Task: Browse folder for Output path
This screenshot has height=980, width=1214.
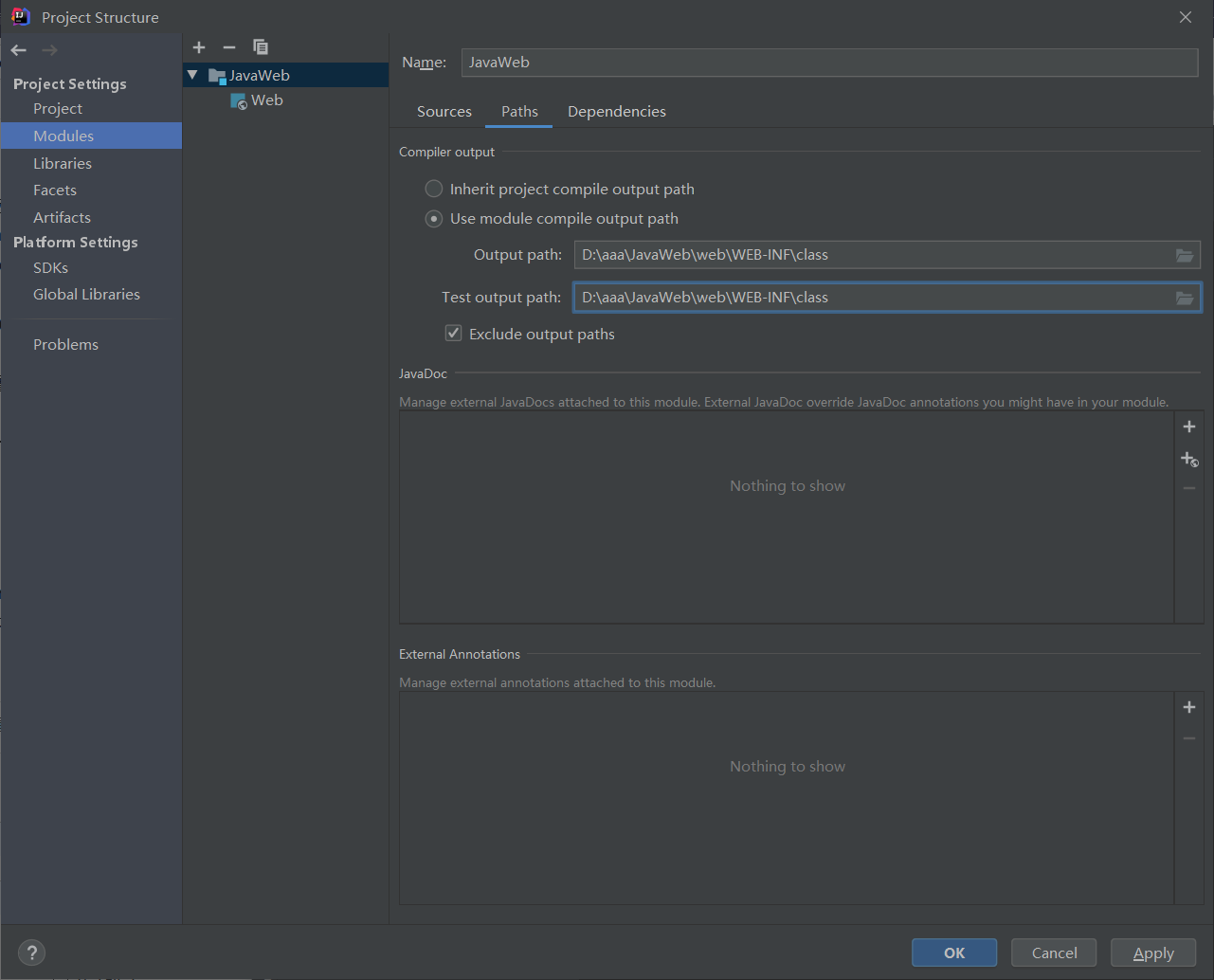Action: click(1185, 255)
